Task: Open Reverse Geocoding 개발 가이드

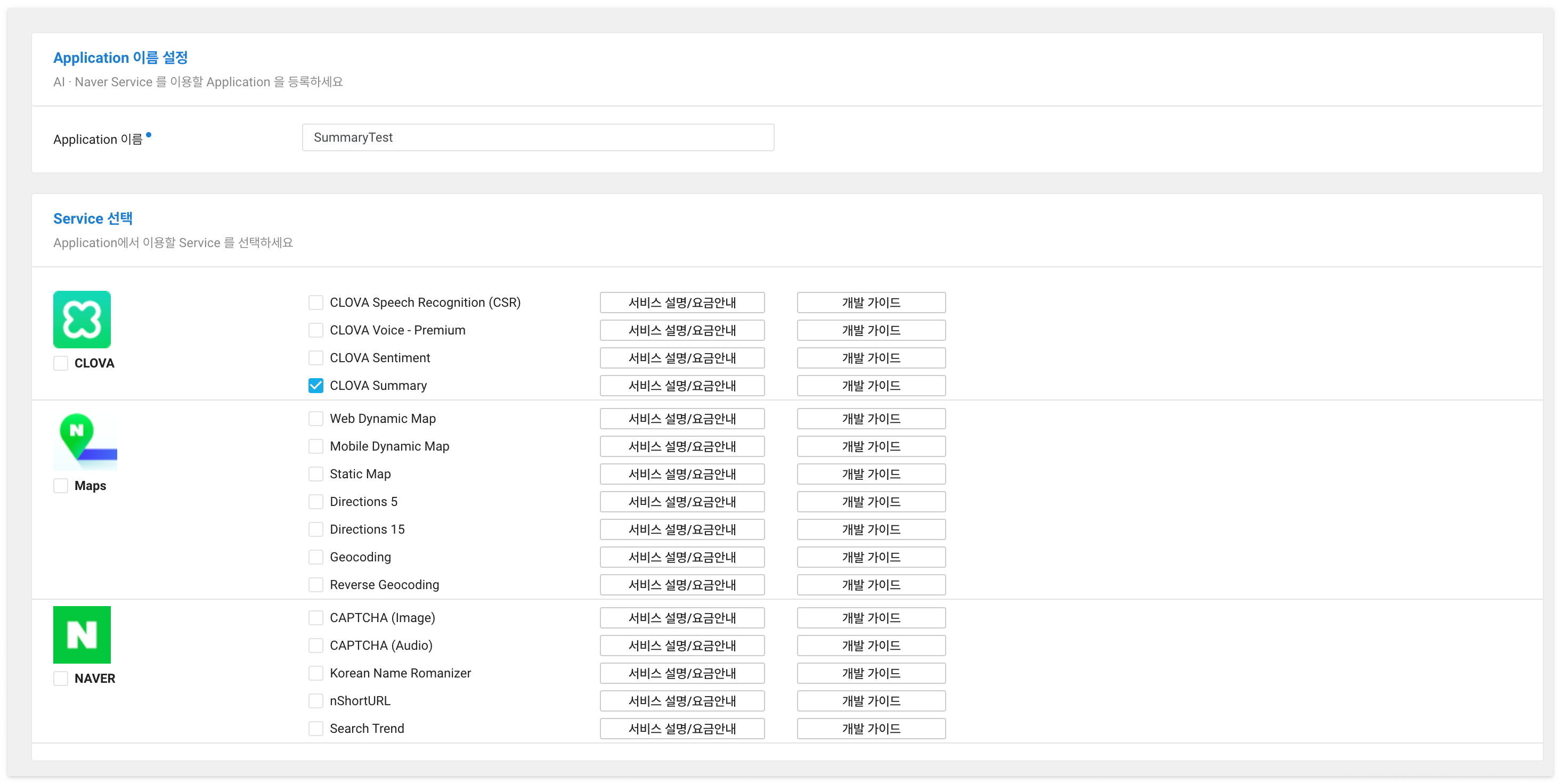Action: point(870,585)
